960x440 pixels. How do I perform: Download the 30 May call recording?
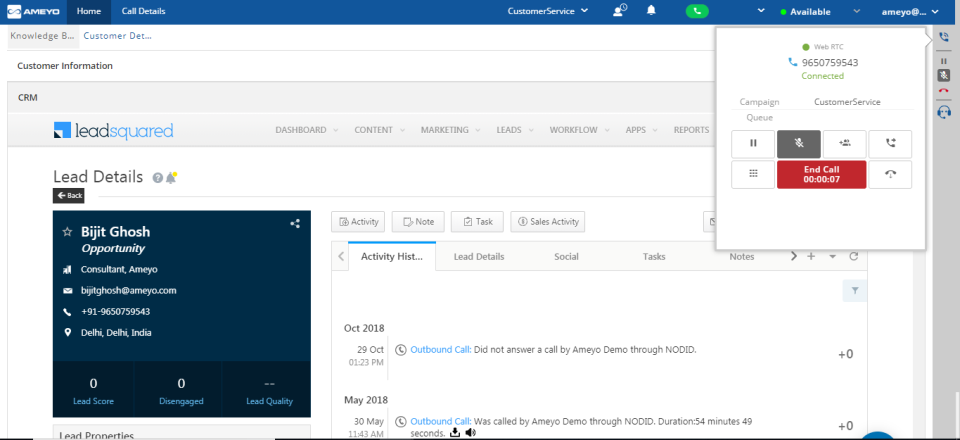coord(455,433)
